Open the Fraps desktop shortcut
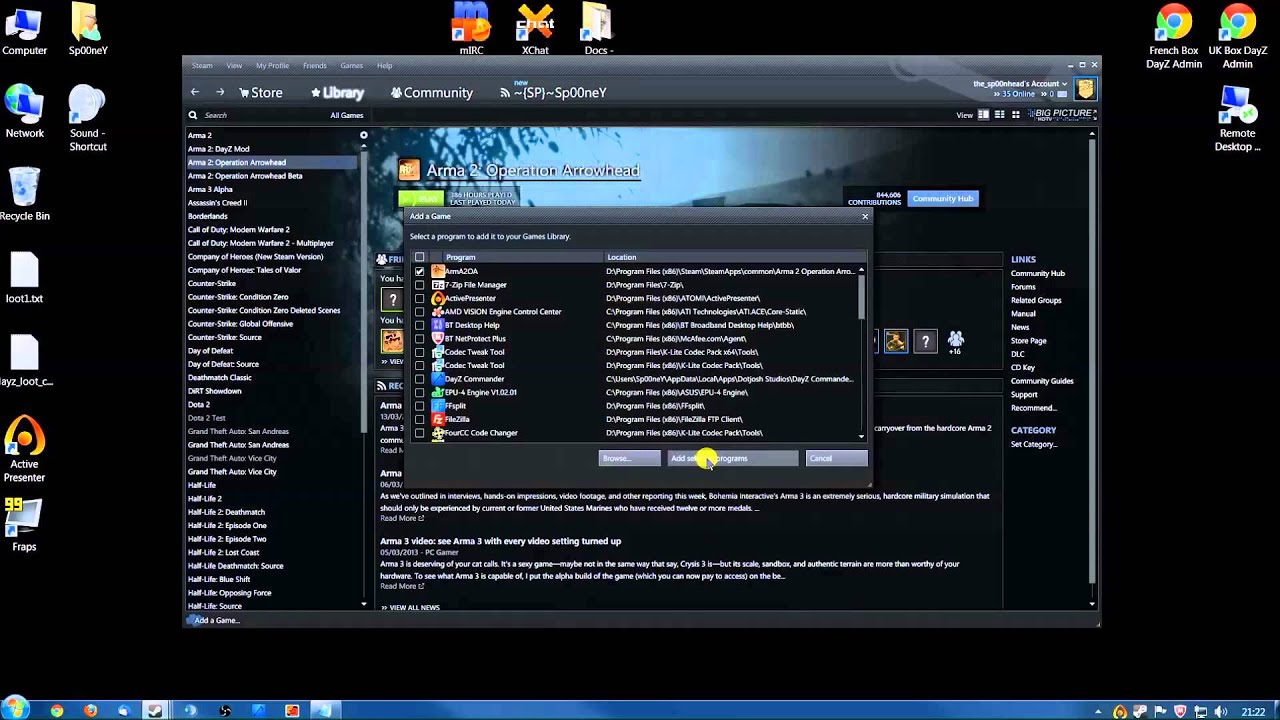 (24, 526)
